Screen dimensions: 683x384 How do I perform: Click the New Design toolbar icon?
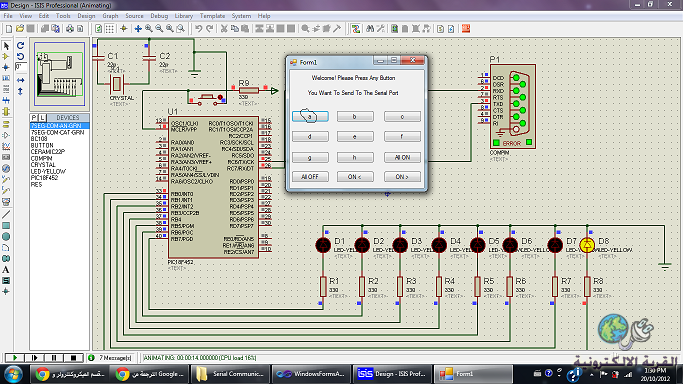click(x=9, y=29)
